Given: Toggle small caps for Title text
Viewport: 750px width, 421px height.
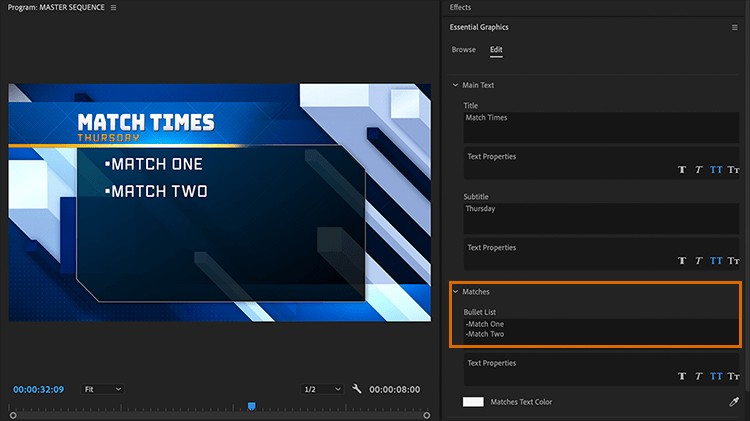Looking at the screenshot, I should click(733, 170).
